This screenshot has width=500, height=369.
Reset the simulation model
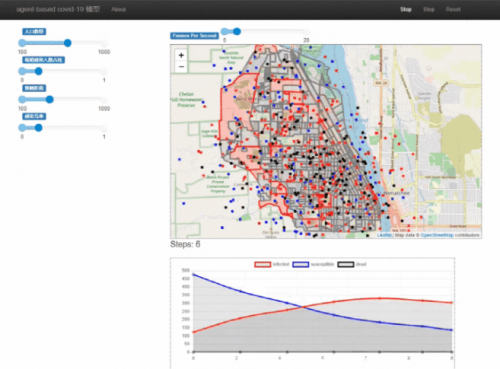(x=453, y=9)
